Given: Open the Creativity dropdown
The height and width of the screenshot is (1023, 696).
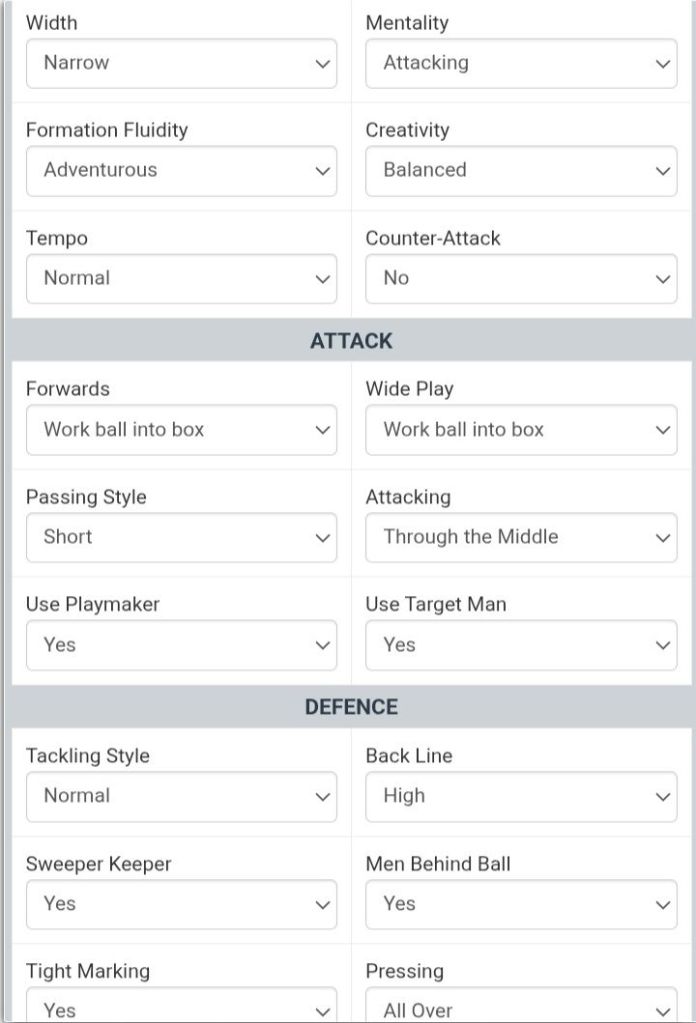Looking at the screenshot, I should 521,170.
